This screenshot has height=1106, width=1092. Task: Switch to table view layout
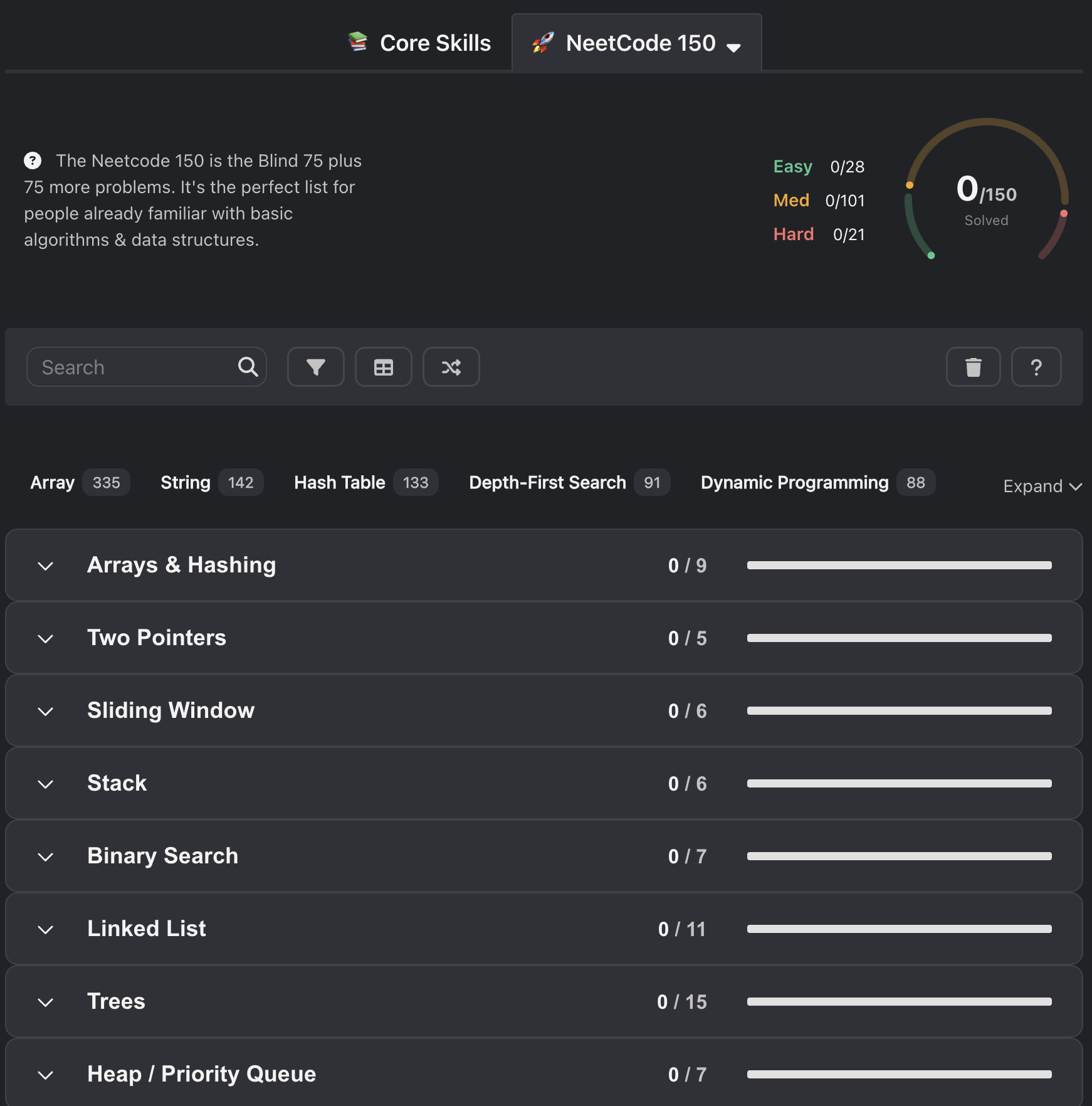coord(384,367)
